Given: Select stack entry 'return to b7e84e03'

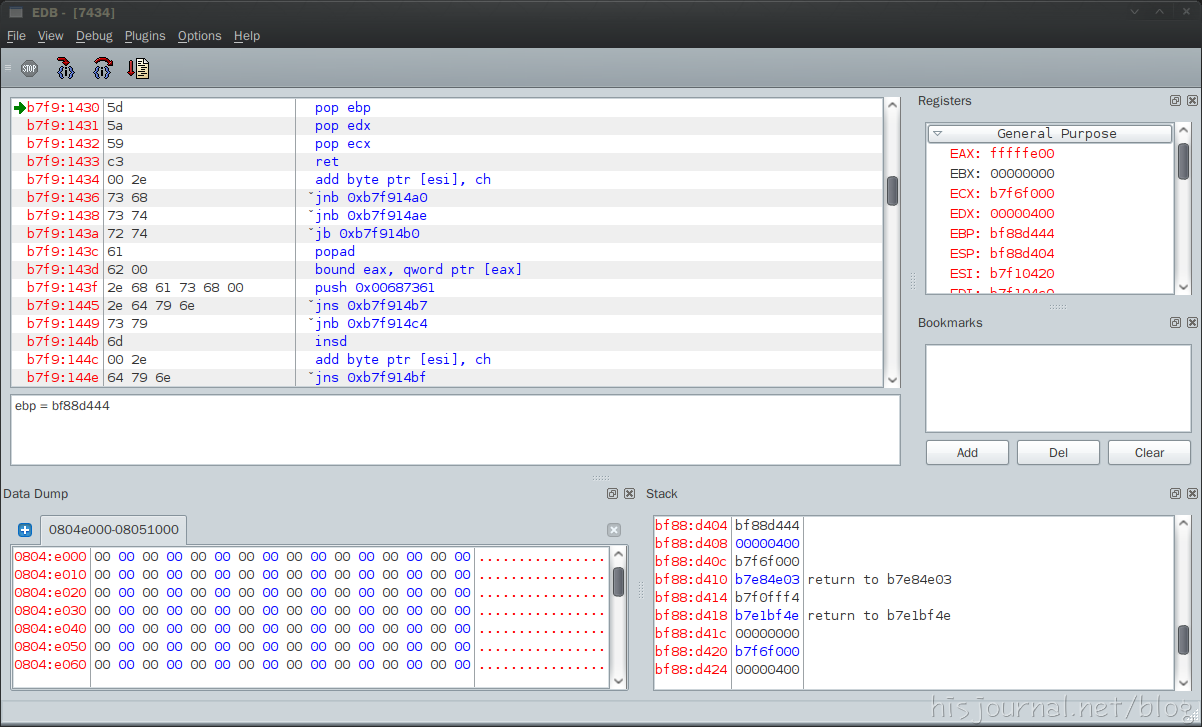Looking at the screenshot, I should [x=879, y=580].
